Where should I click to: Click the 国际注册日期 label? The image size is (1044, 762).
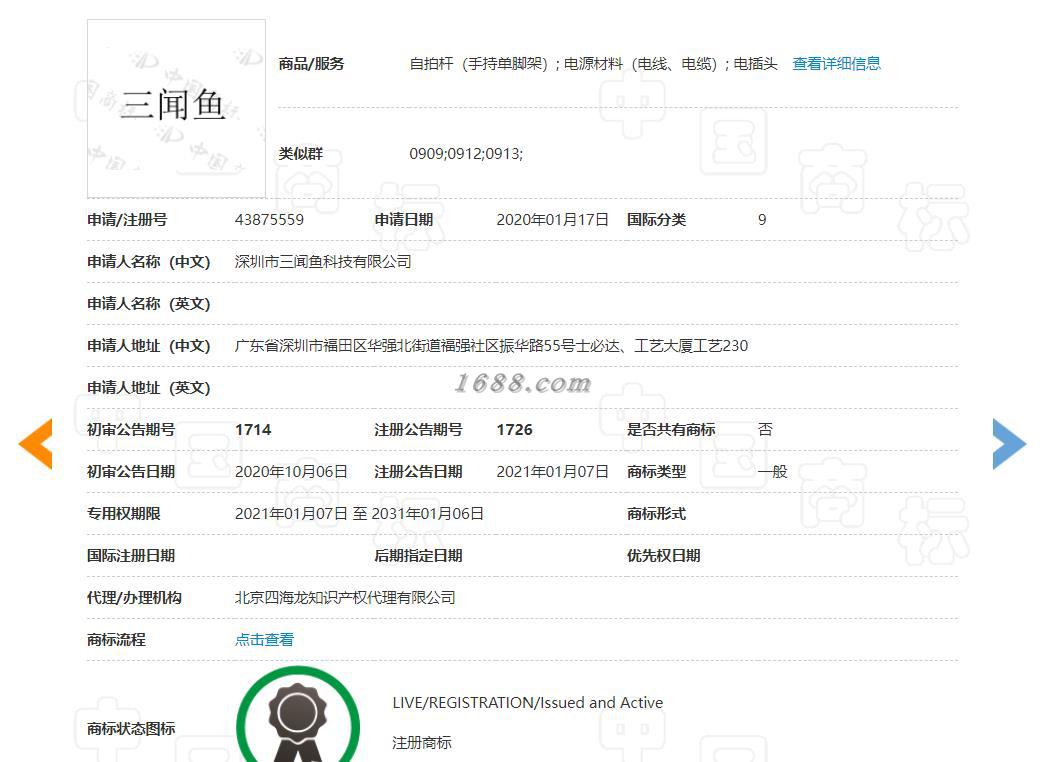131,556
